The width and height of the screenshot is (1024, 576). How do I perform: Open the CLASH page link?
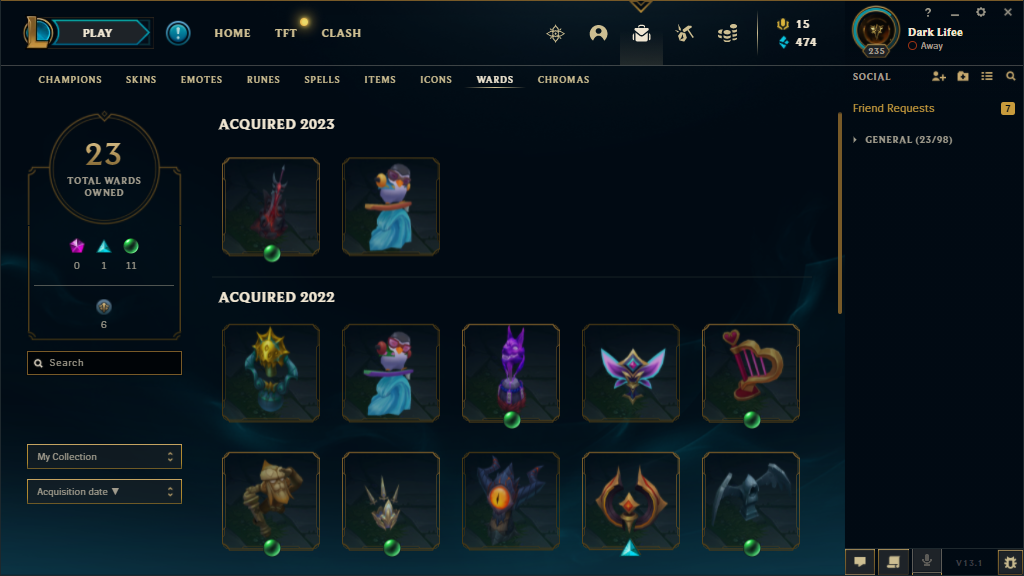point(341,33)
